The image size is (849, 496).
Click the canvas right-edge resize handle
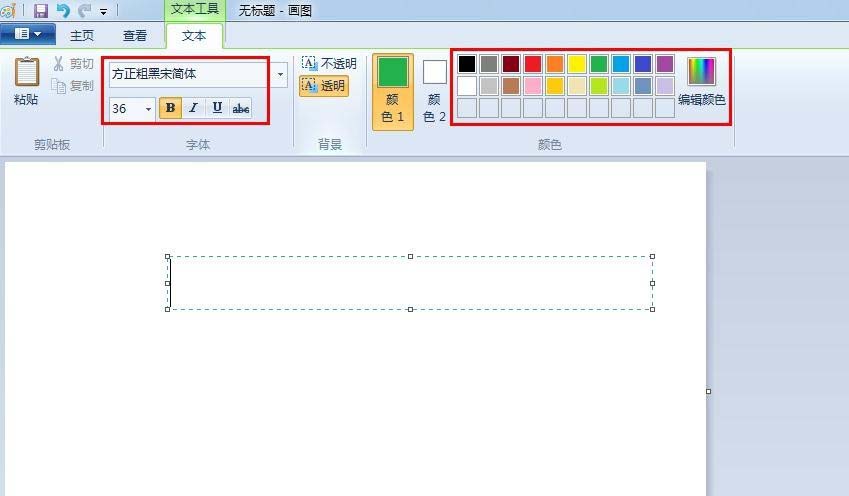708,391
